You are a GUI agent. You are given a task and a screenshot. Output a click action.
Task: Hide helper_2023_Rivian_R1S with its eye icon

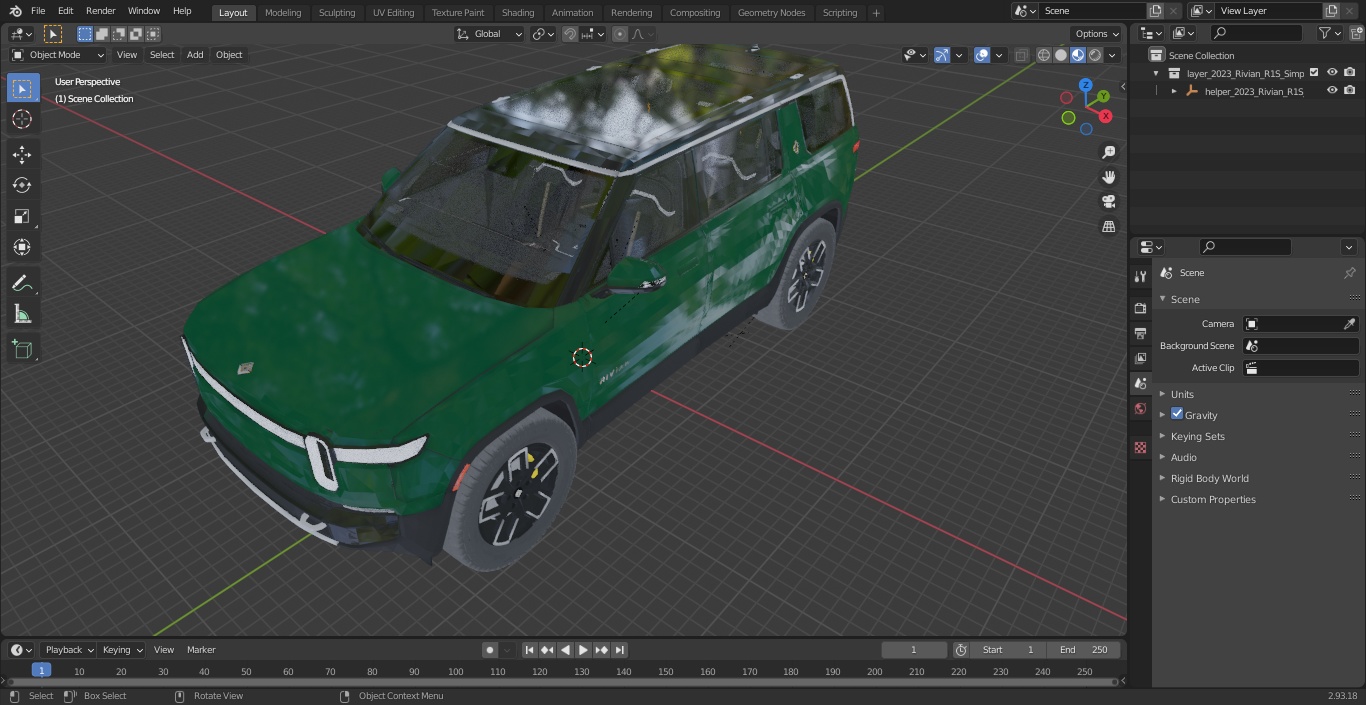point(1332,90)
